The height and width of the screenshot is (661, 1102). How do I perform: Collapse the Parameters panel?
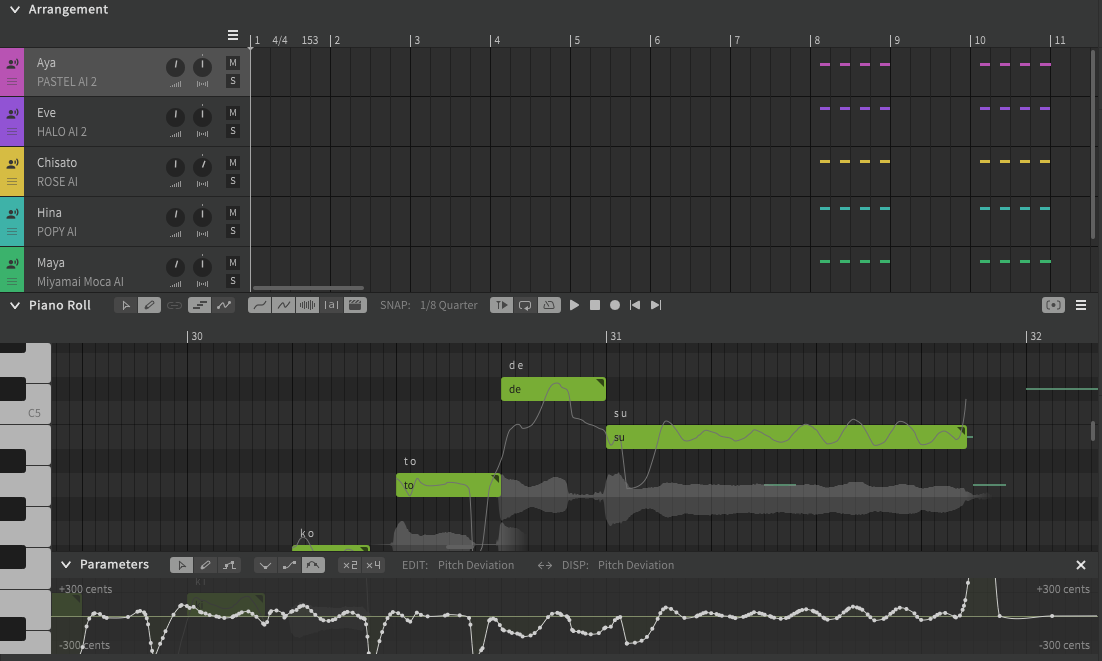pyautogui.click(x=66, y=565)
